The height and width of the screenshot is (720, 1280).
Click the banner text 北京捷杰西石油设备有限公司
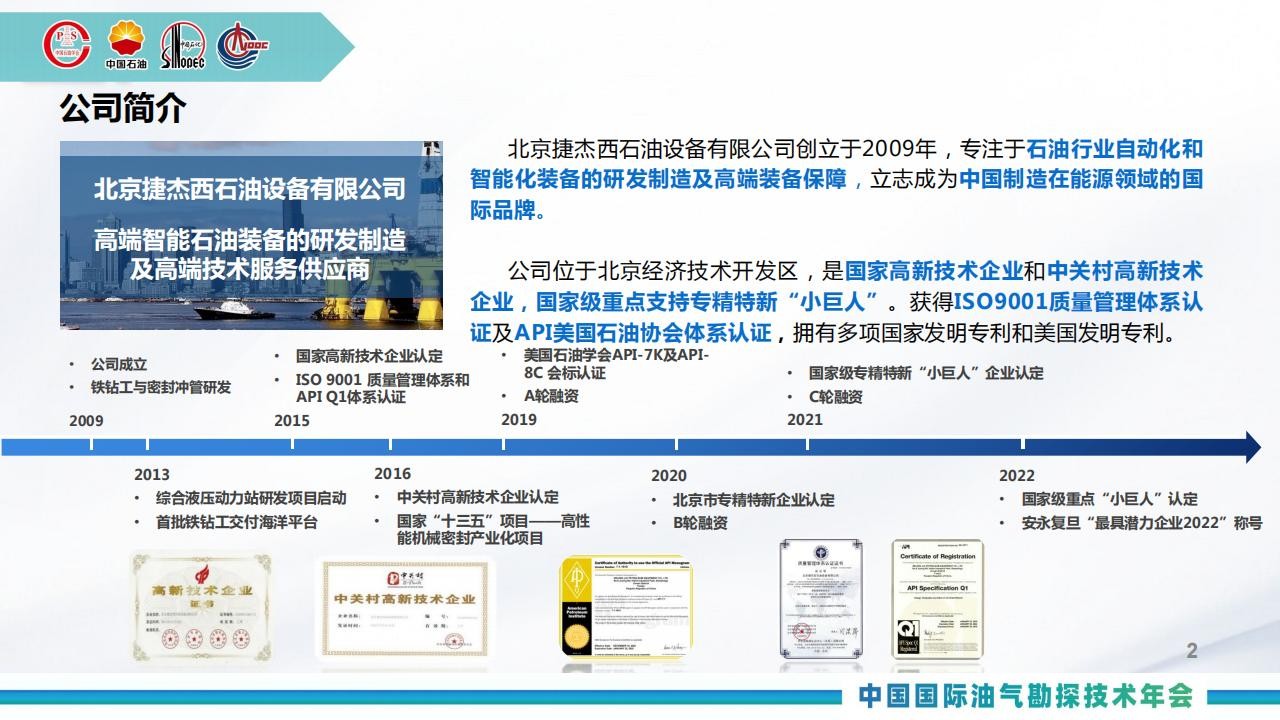pos(250,189)
